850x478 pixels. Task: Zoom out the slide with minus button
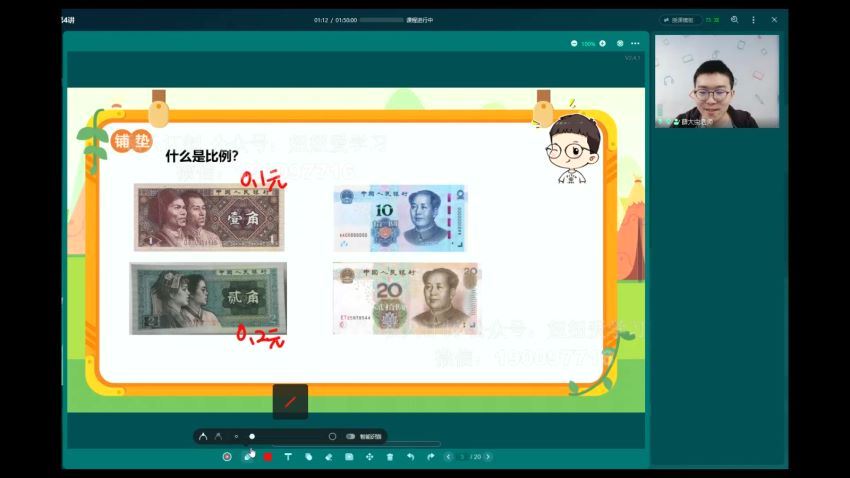tap(574, 43)
